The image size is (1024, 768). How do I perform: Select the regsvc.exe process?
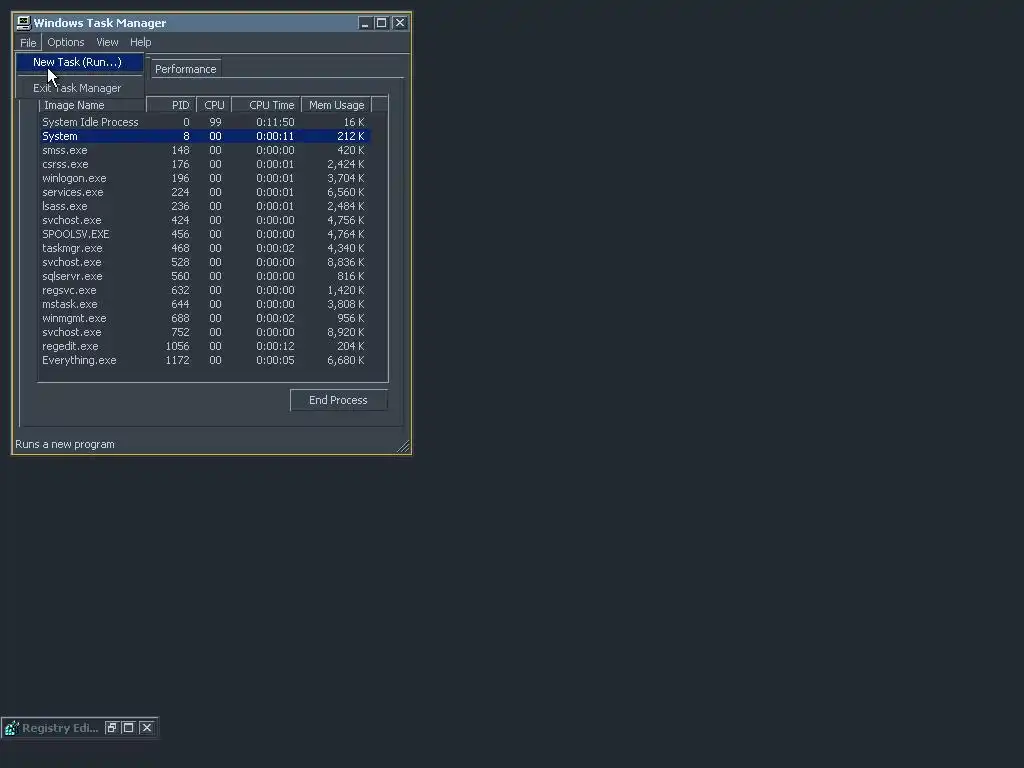[x=205, y=291]
